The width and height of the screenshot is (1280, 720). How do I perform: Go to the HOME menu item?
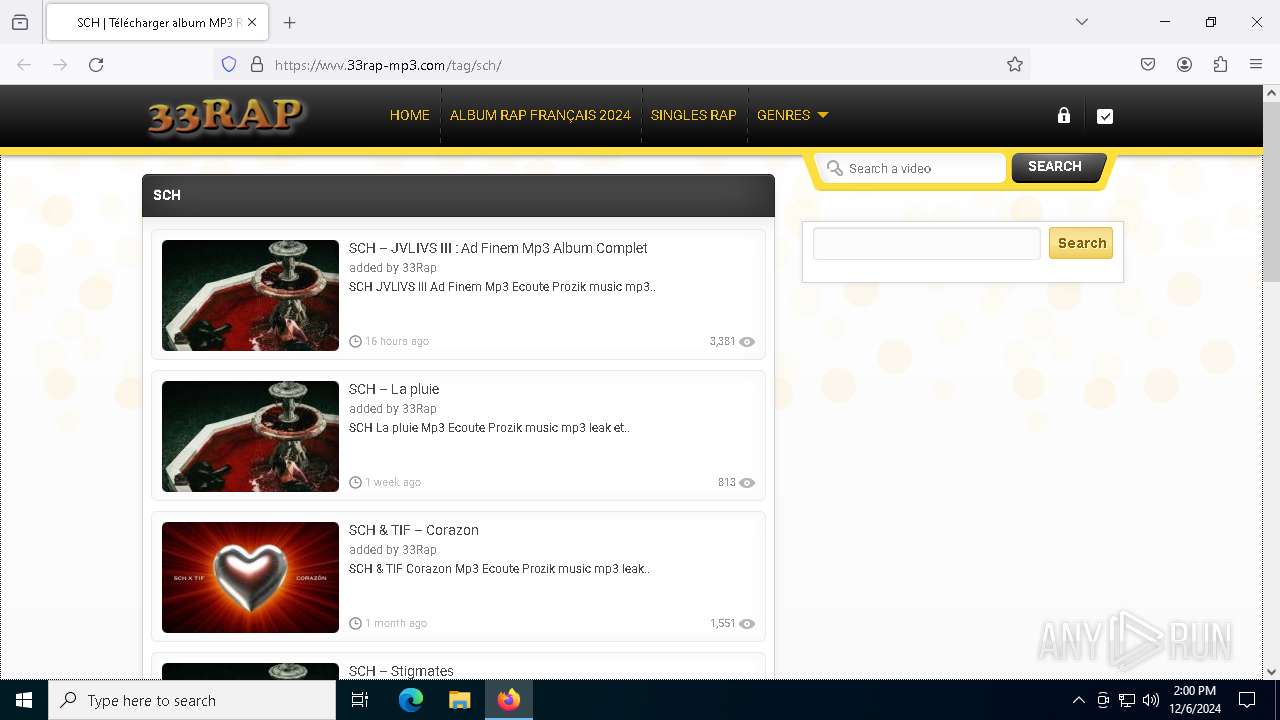(x=409, y=115)
